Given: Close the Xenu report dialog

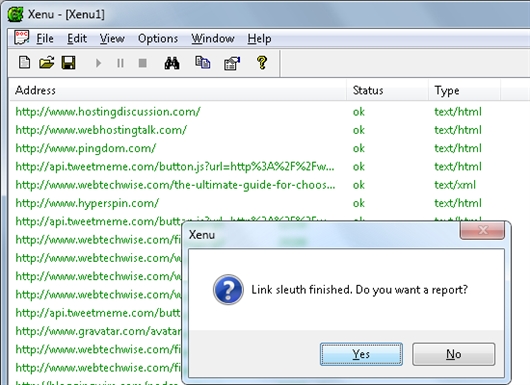Looking at the screenshot, I should click(483, 230).
